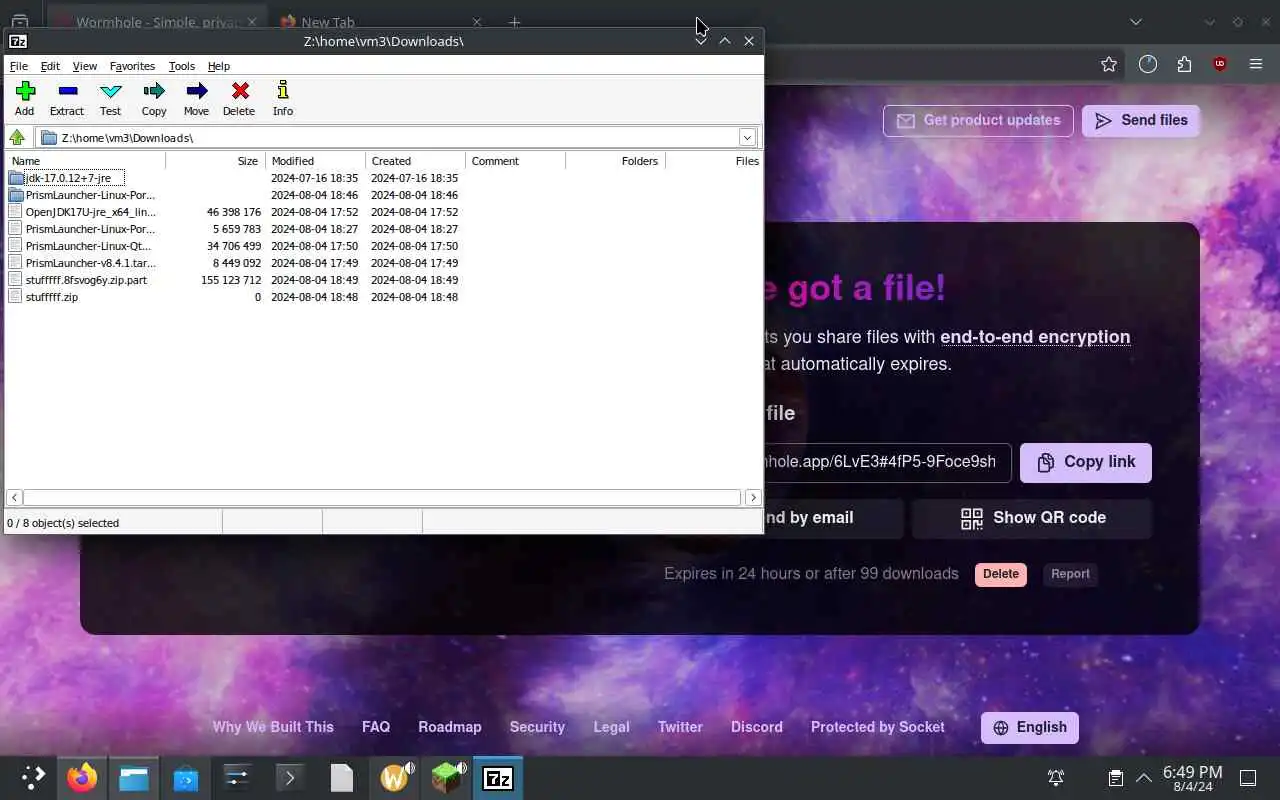Click the red Delete toolbar icon
Image resolution: width=1280 pixels, height=800 pixels.
pos(239,98)
